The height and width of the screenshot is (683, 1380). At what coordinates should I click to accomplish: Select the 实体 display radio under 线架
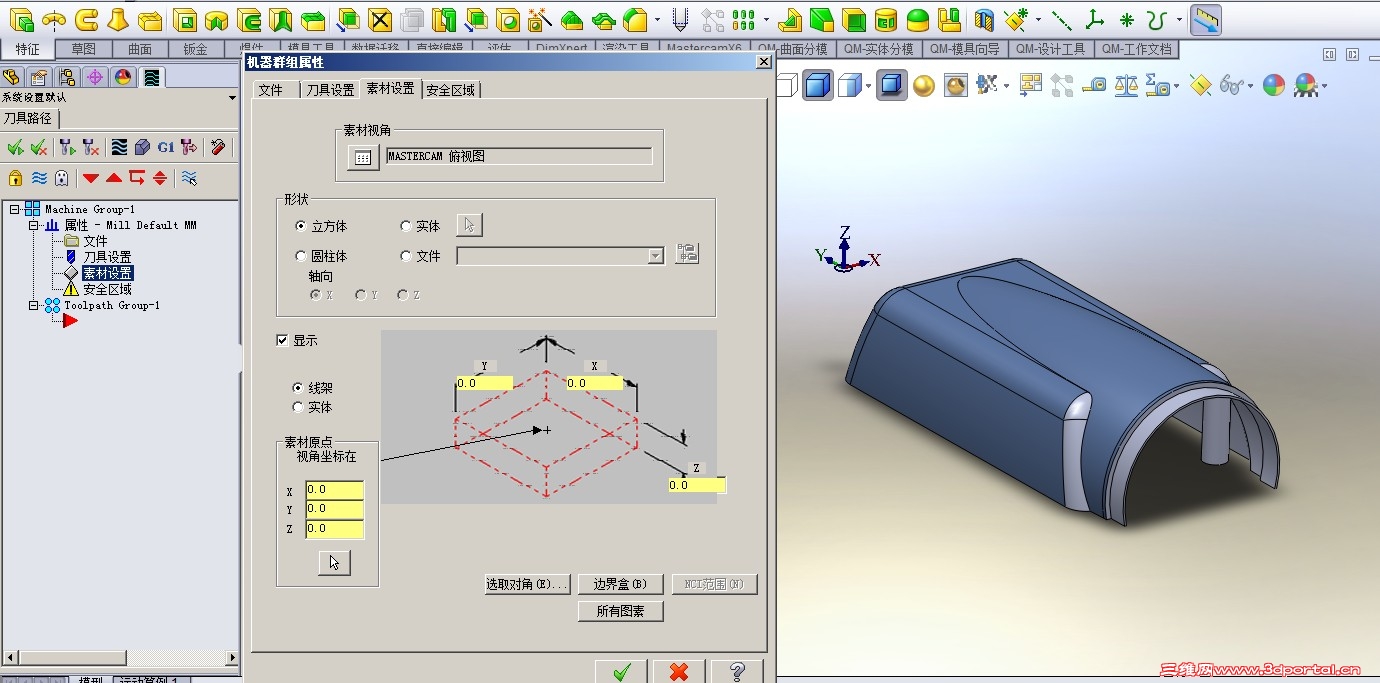[x=298, y=408]
